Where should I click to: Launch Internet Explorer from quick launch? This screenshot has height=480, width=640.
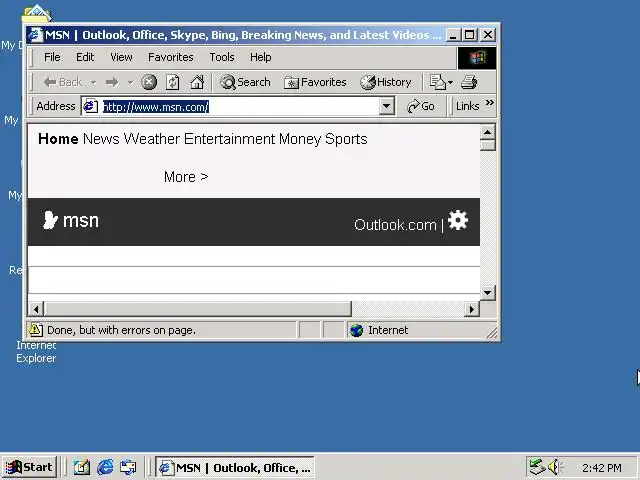105,467
